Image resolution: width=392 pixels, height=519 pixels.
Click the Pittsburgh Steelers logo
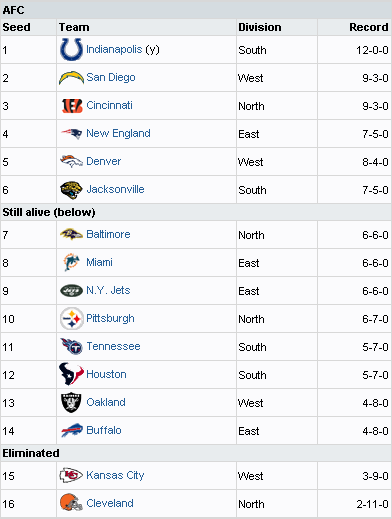pyautogui.click(x=72, y=319)
